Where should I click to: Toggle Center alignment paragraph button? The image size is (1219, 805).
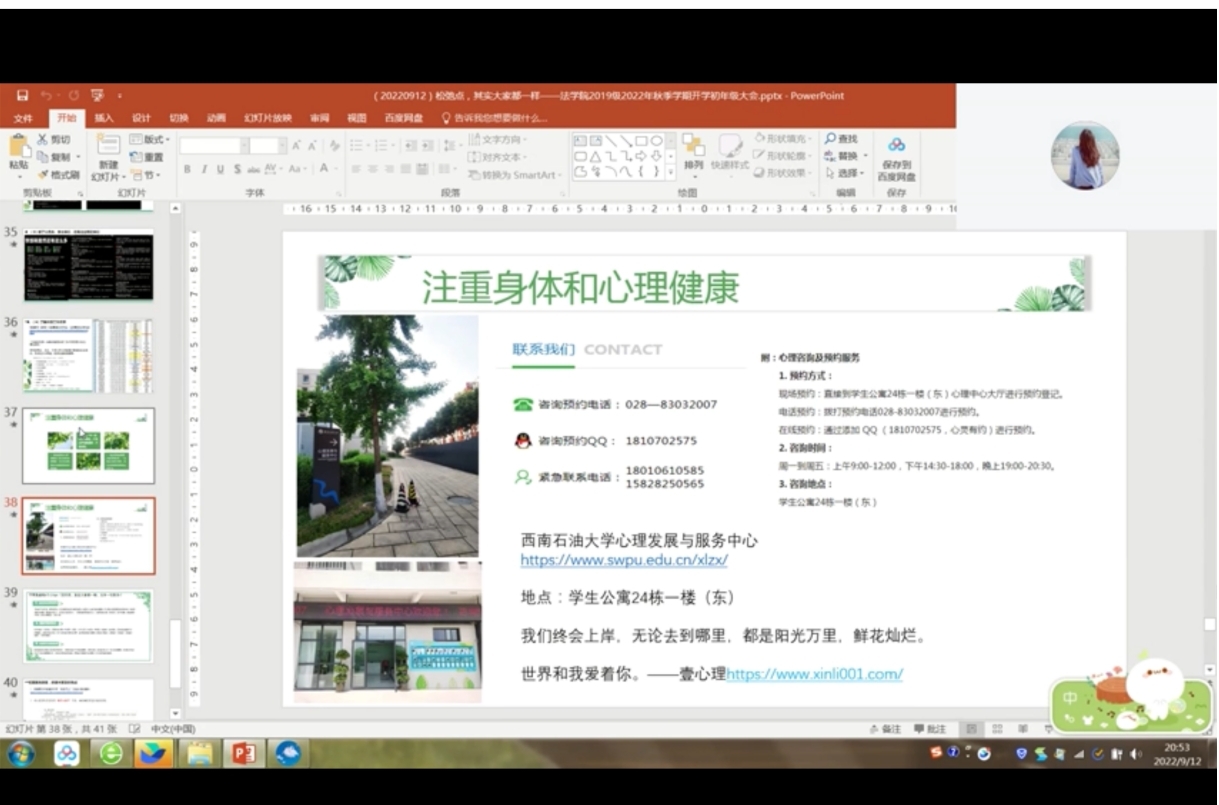click(372, 169)
